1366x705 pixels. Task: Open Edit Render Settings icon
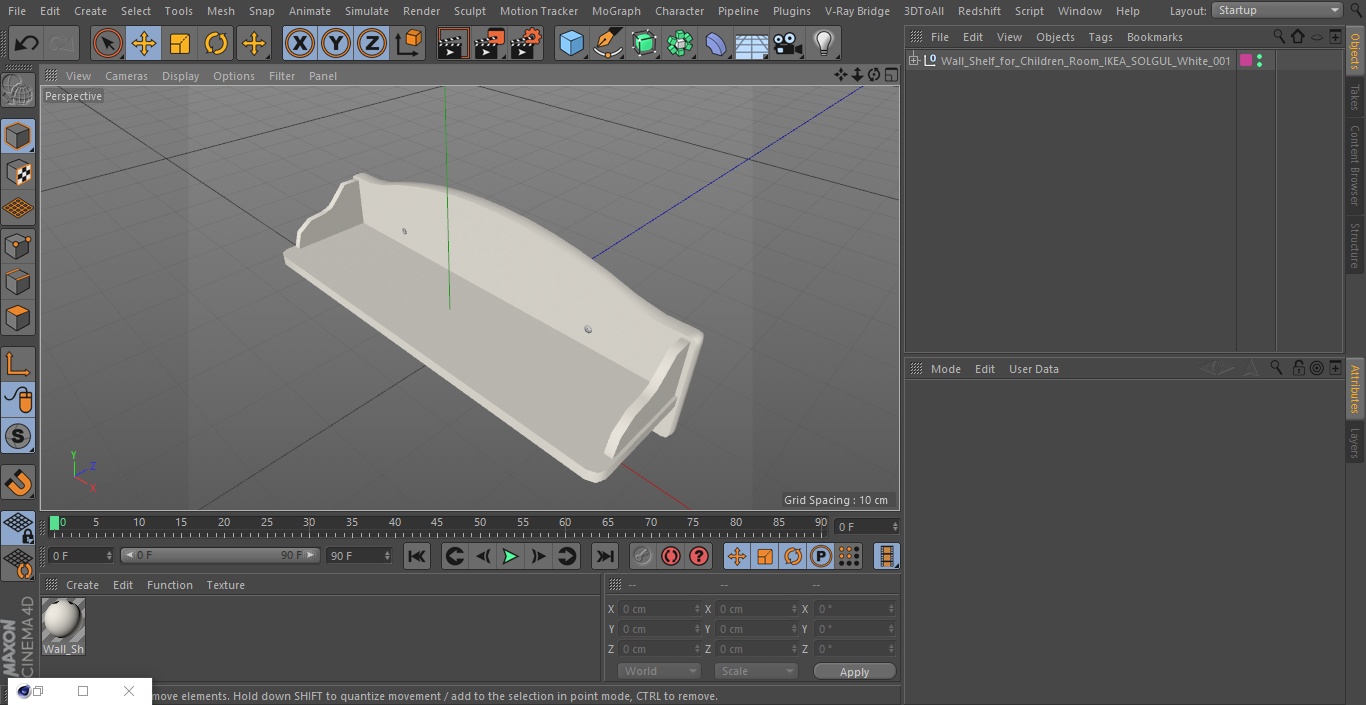(526, 44)
